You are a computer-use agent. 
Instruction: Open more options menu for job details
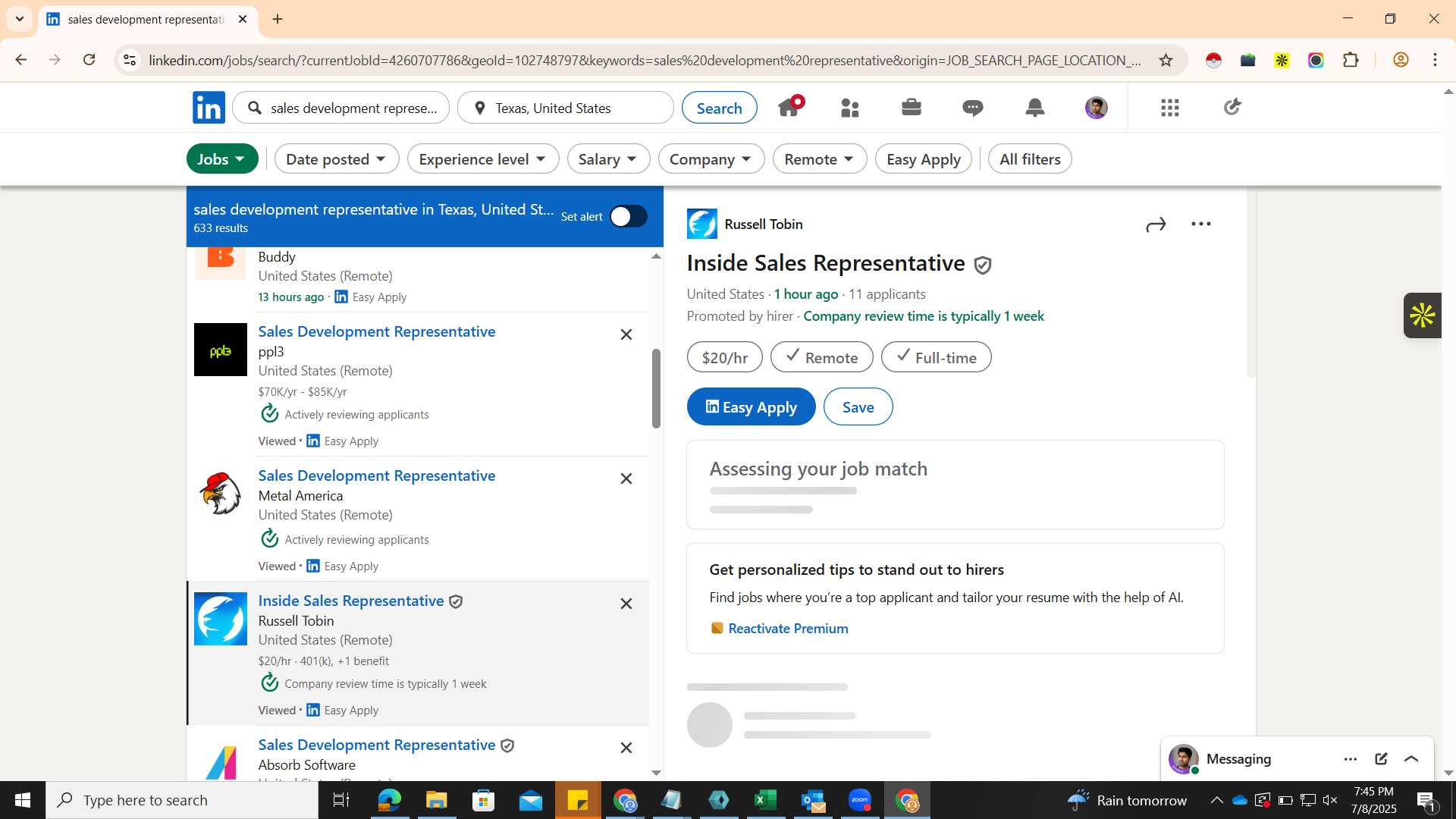pos(1201,224)
